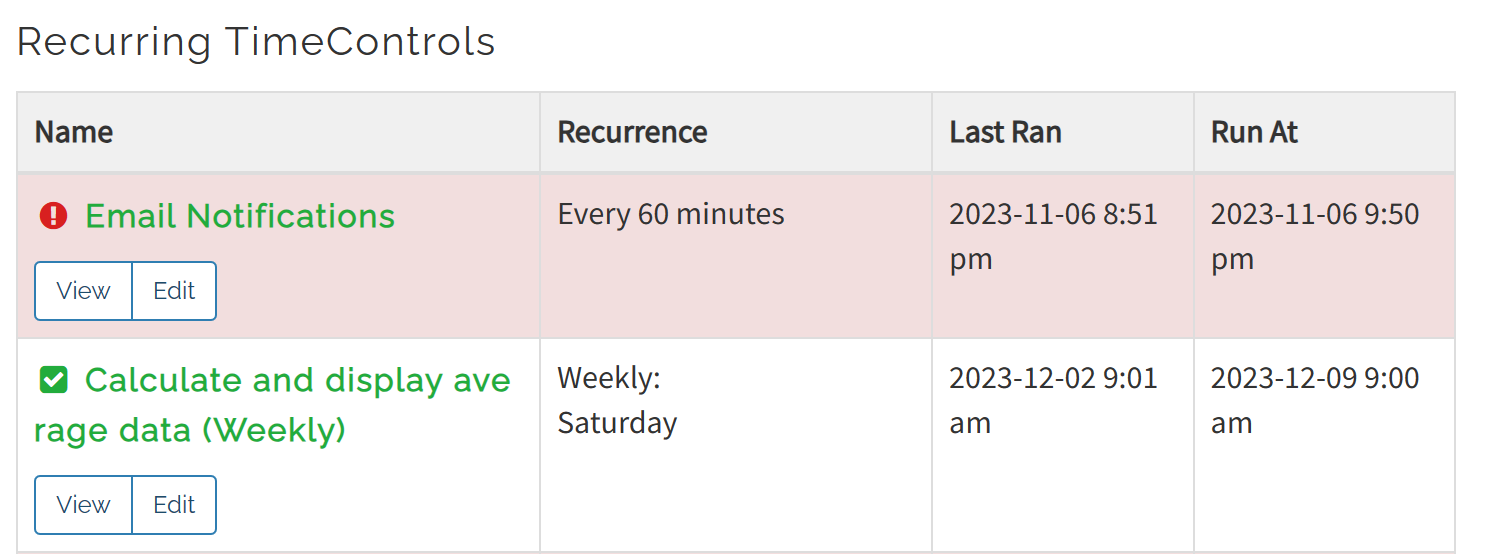Image resolution: width=1508 pixels, height=554 pixels.
Task: Click the 2023-11-06 9:50 pm Run At cell
Action: pyautogui.click(x=1315, y=237)
